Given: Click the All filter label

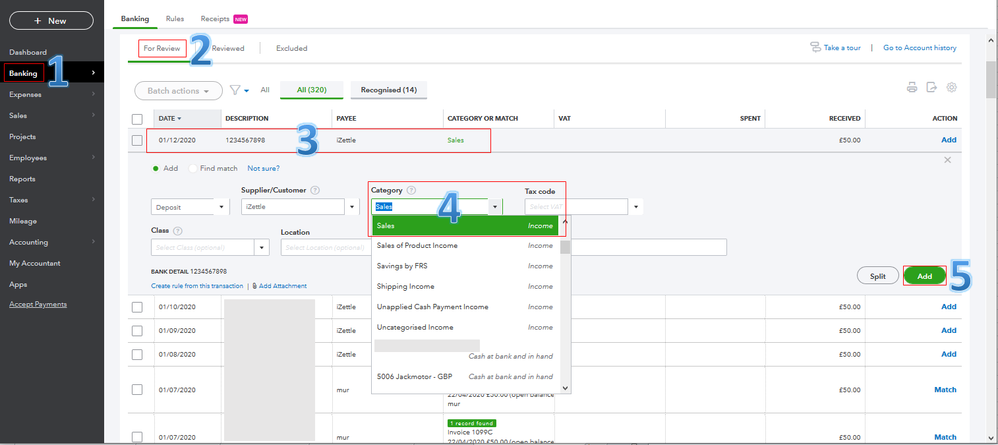Looking at the screenshot, I should (265, 90).
